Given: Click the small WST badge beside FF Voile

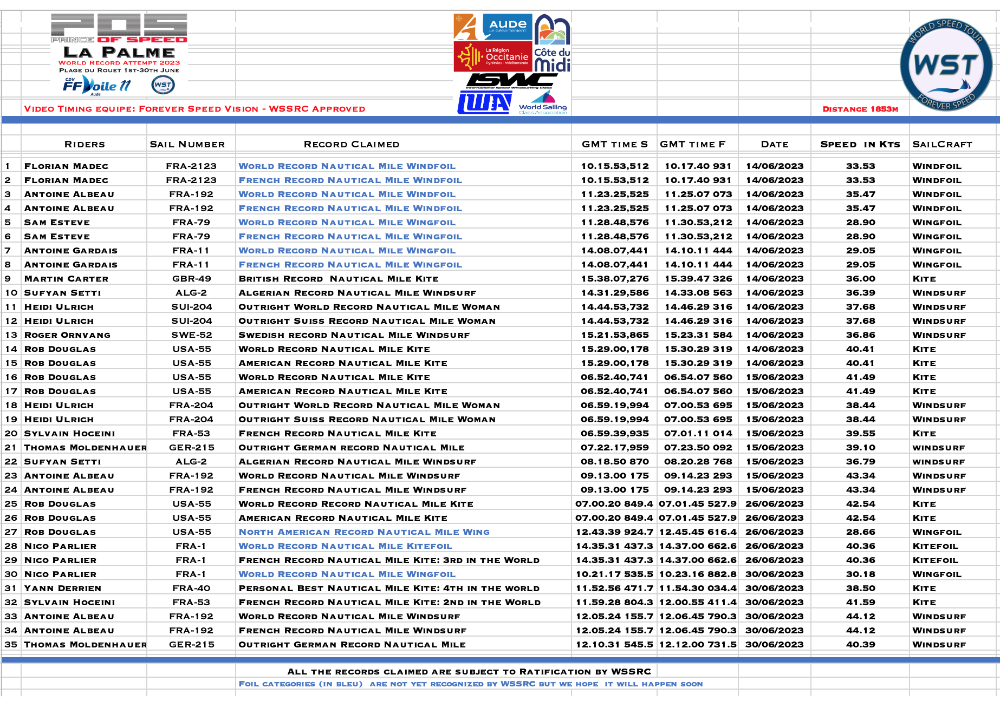Looking at the screenshot, I should 163,85.
